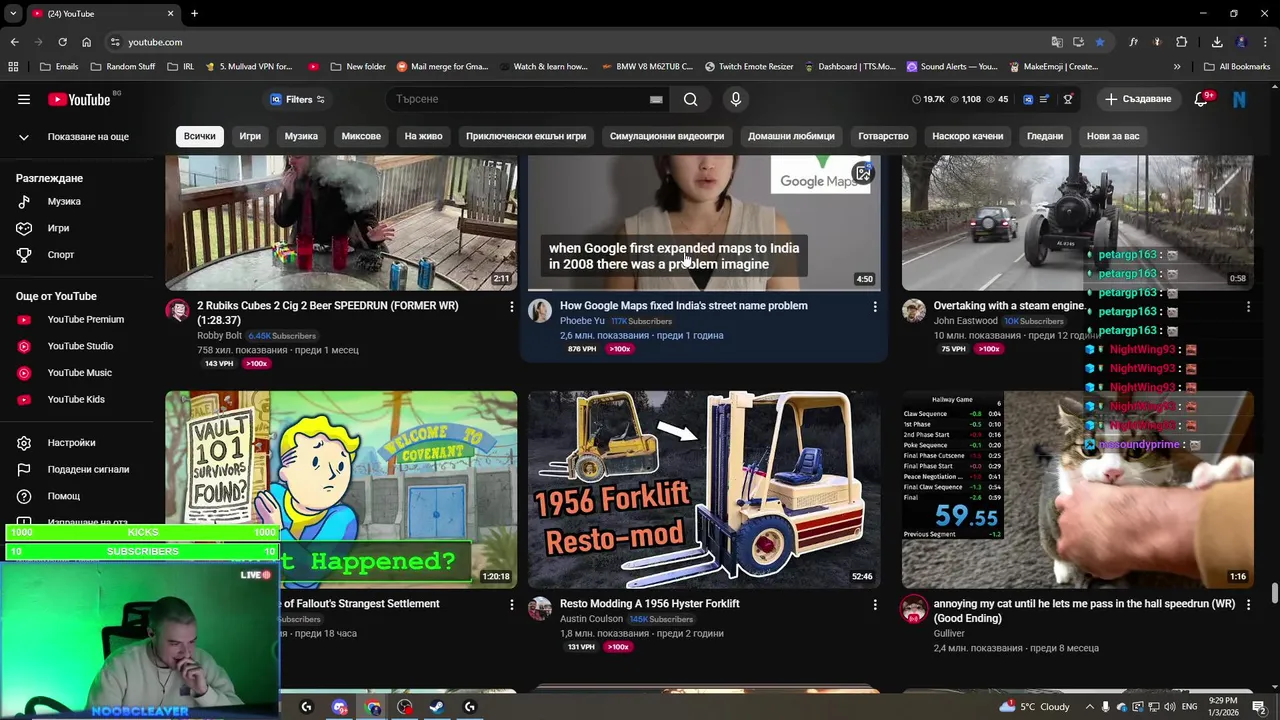This screenshot has width=1280, height=720.
Task: Open YouTube Studio in the sidebar
Action: coord(80,346)
